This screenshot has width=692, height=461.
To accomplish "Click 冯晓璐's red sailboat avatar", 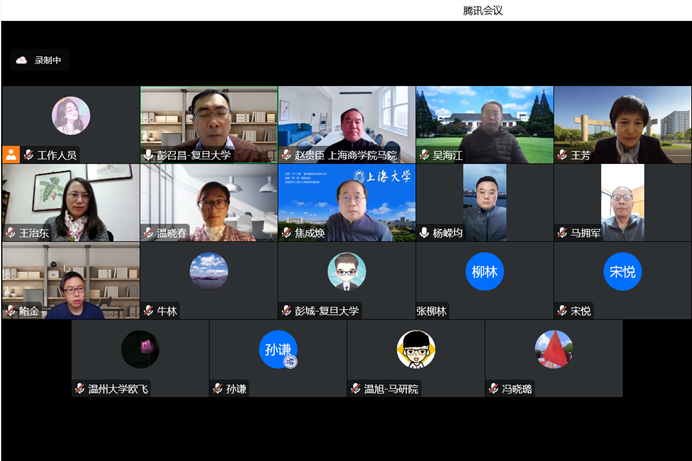I will coord(553,349).
